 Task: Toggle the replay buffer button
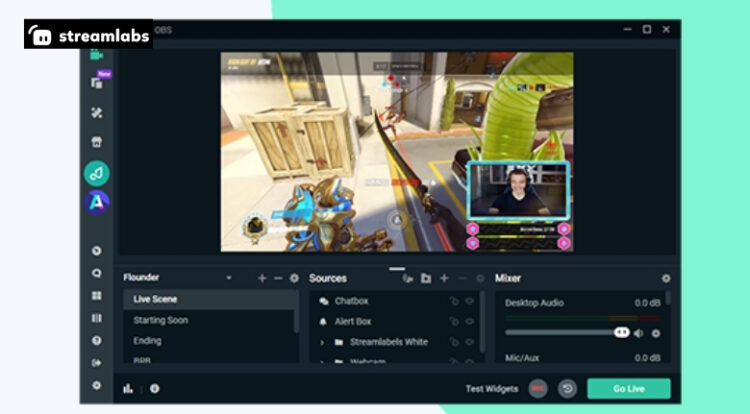point(567,389)
